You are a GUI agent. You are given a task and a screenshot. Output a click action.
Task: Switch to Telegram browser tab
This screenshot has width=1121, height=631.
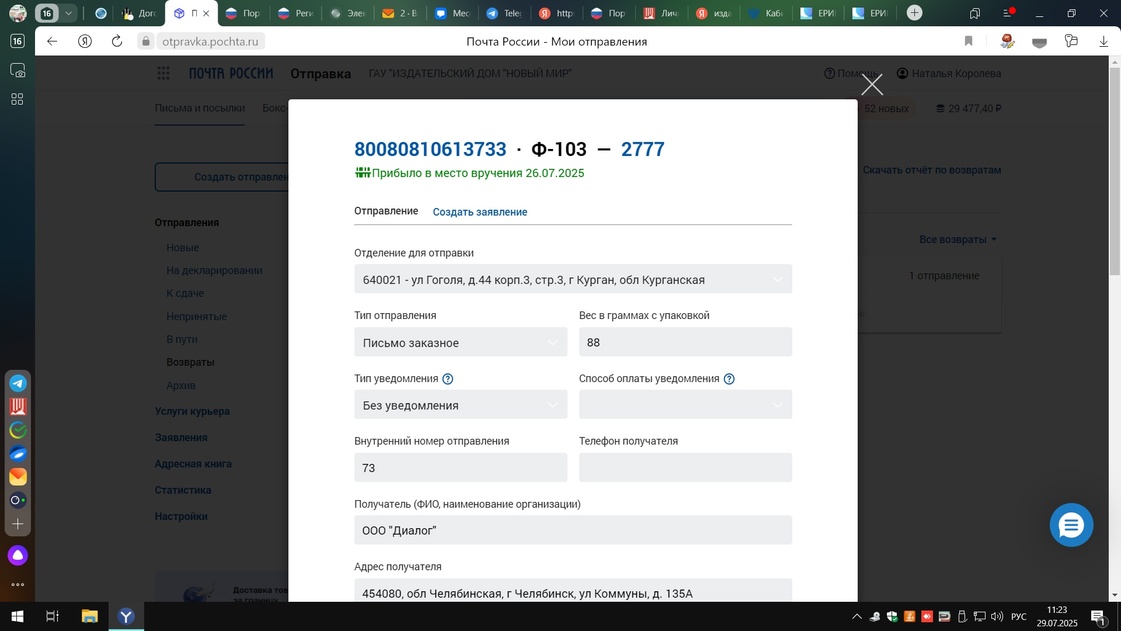click(503, 13)
